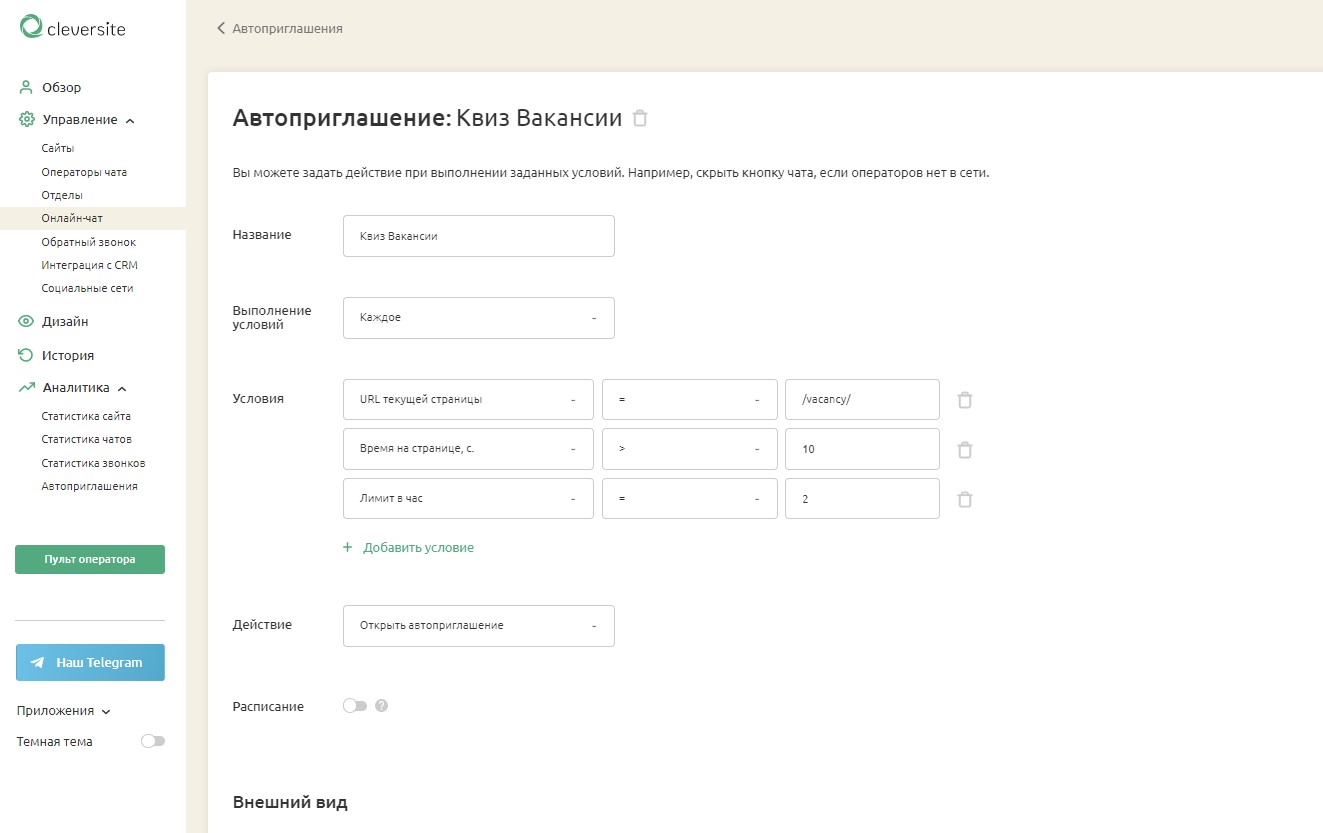The width and height of the screenshot is (1323, 833).
Task: Open the operator dropdown for URL condition
Action: [x=690, y=399]
